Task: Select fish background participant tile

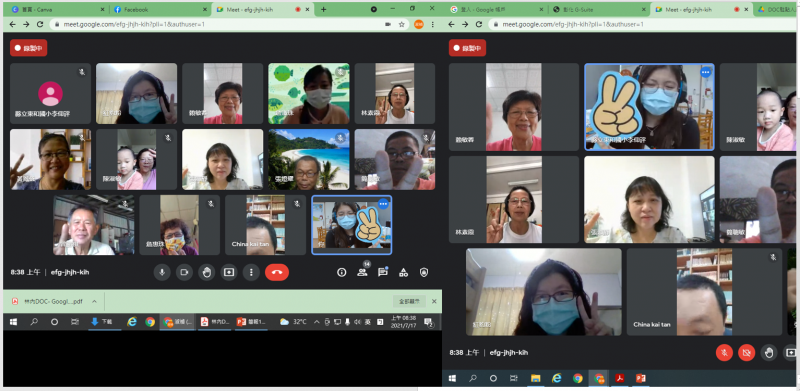Action: coord(309,93)
